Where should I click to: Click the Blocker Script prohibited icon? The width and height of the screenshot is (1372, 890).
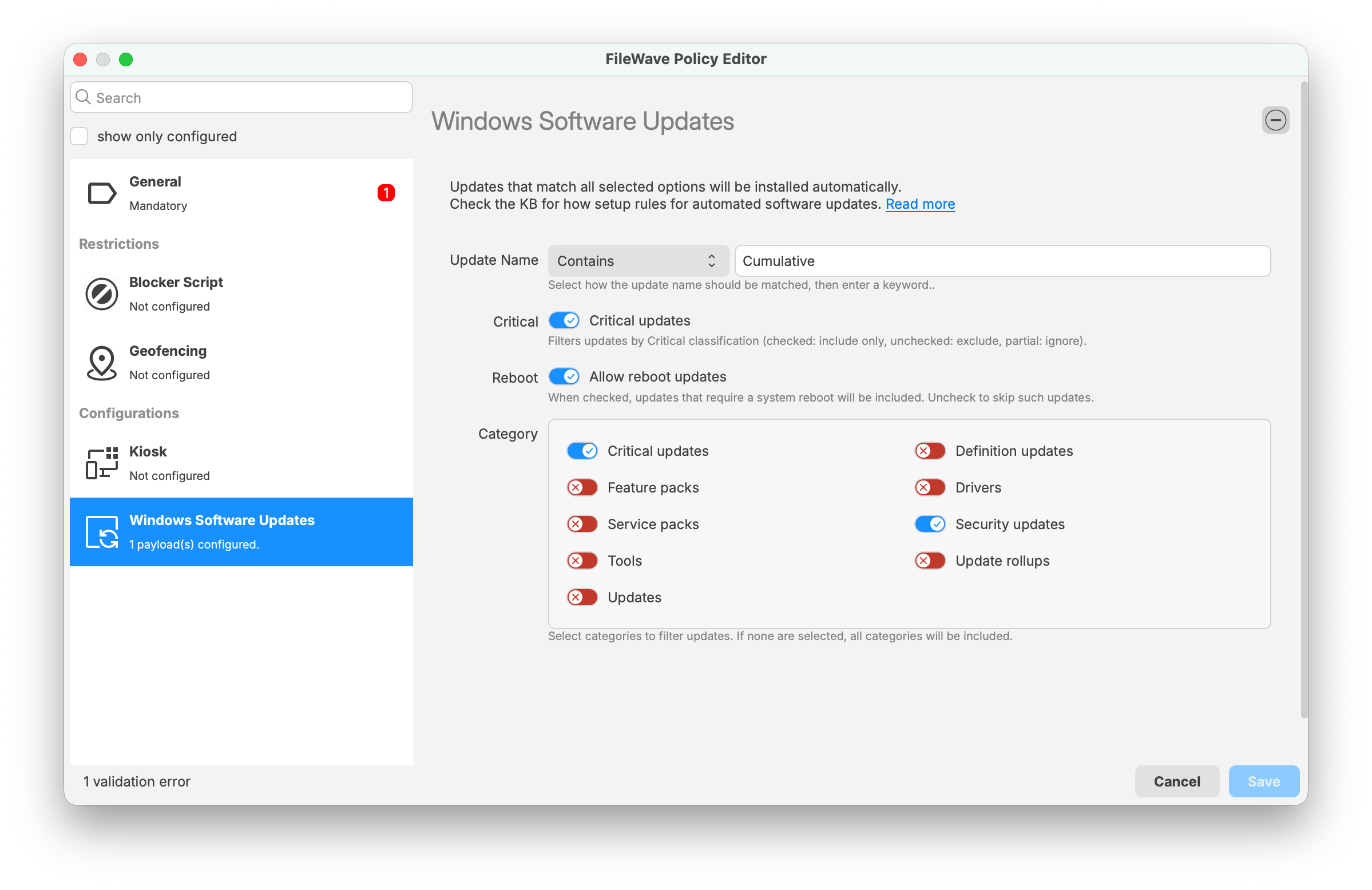(101, 294)
